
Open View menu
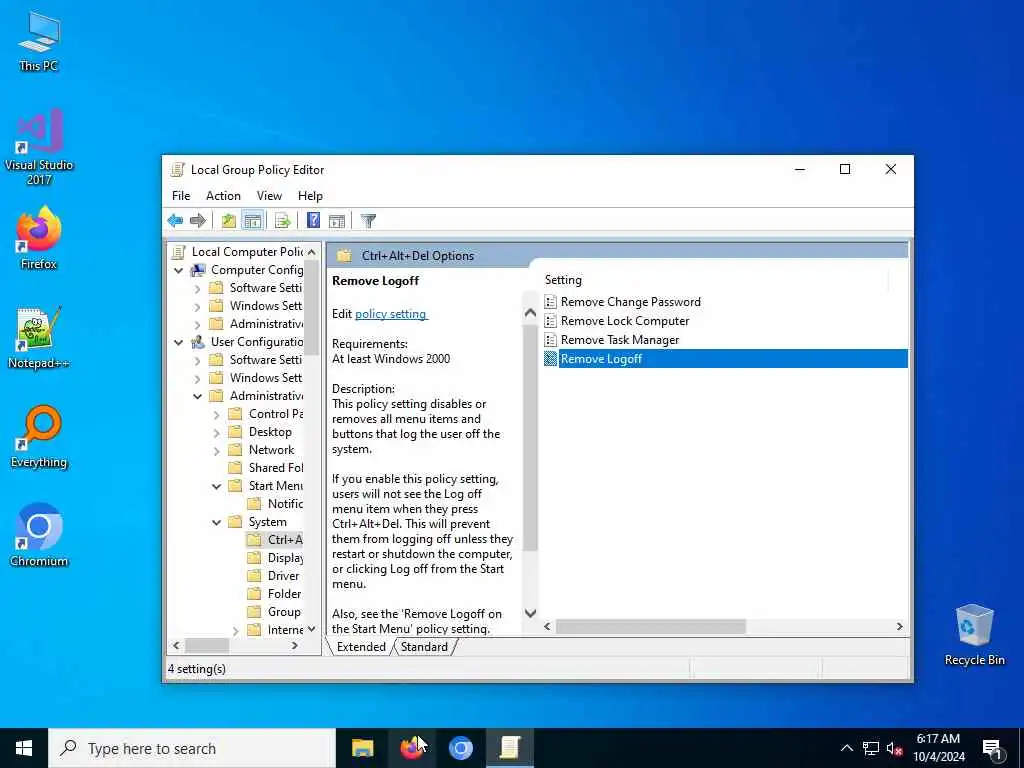(269, 196)
